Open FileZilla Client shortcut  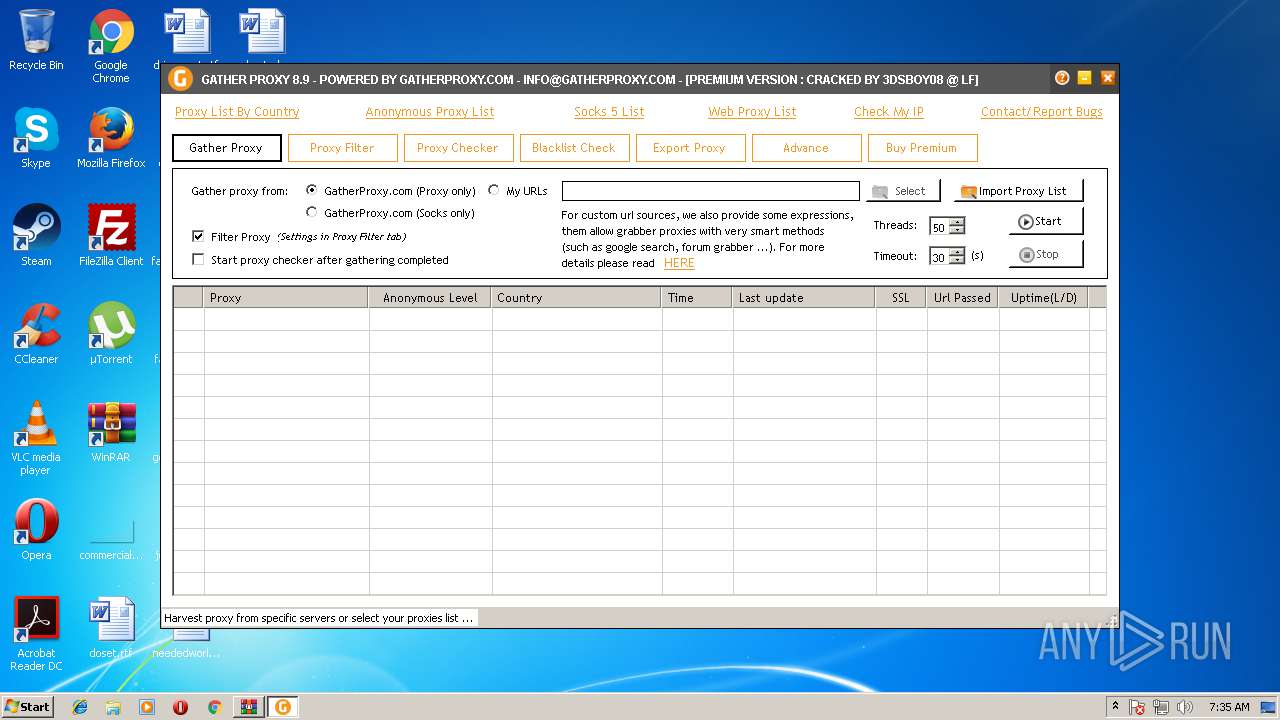(x=111, y=236)
